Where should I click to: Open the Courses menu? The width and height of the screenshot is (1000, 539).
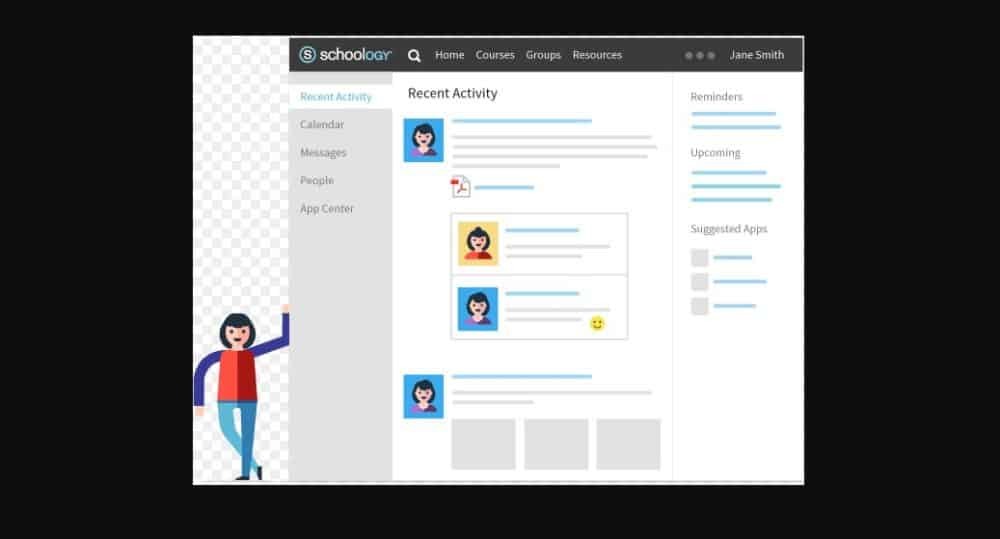point(495,55)
